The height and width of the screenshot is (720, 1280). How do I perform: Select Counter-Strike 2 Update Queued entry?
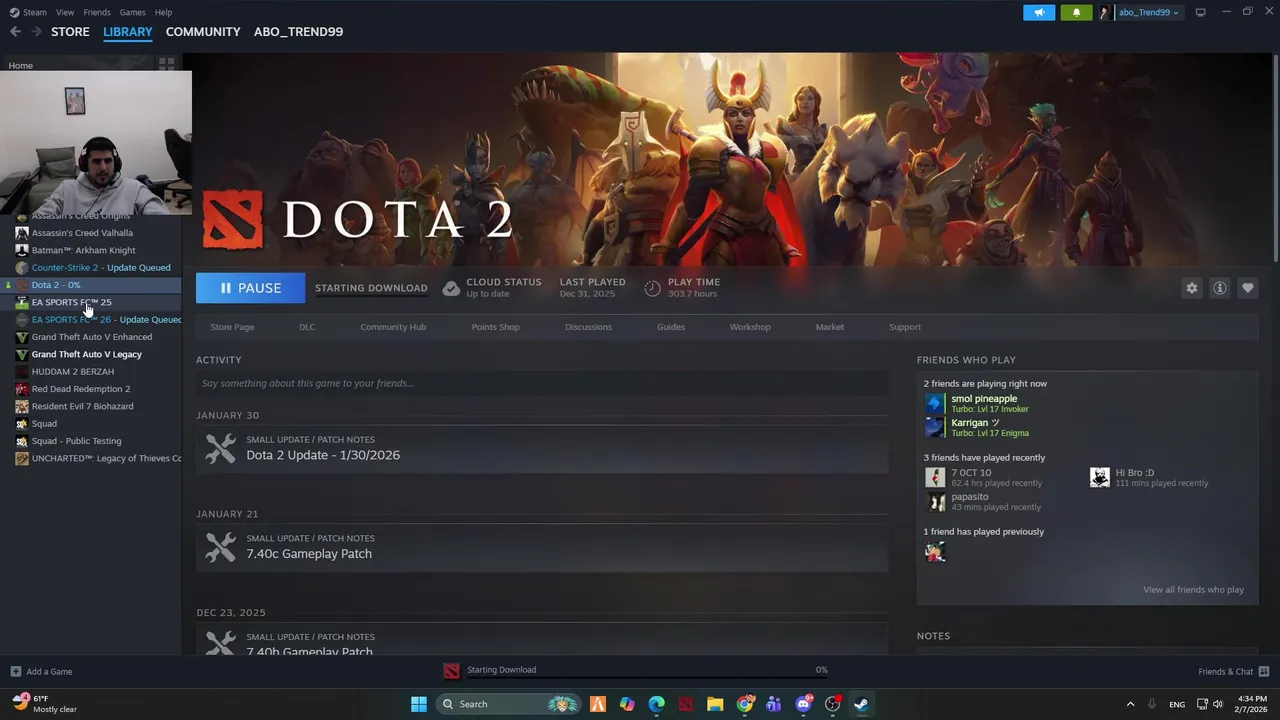[100, 268]
